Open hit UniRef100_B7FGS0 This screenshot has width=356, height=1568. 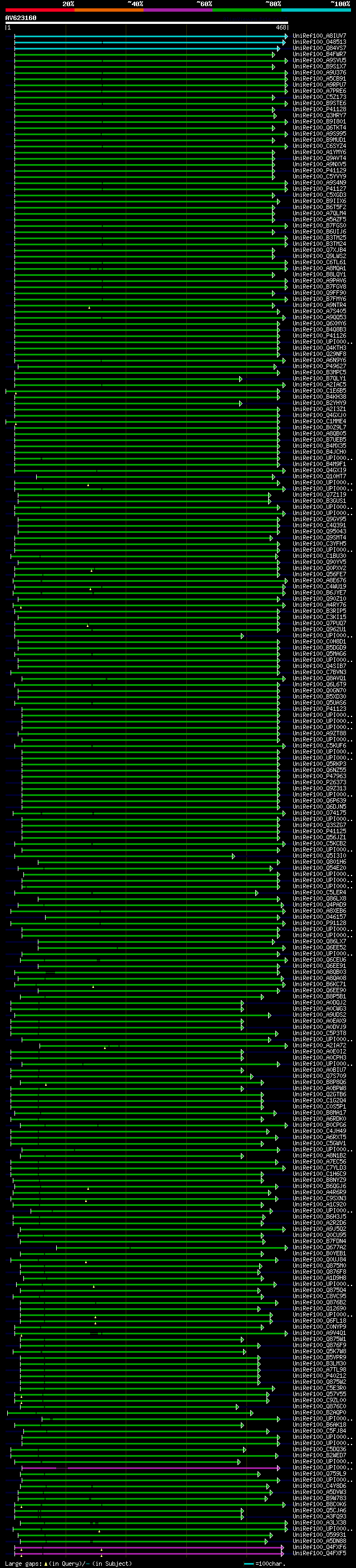[x=319, y=226]
